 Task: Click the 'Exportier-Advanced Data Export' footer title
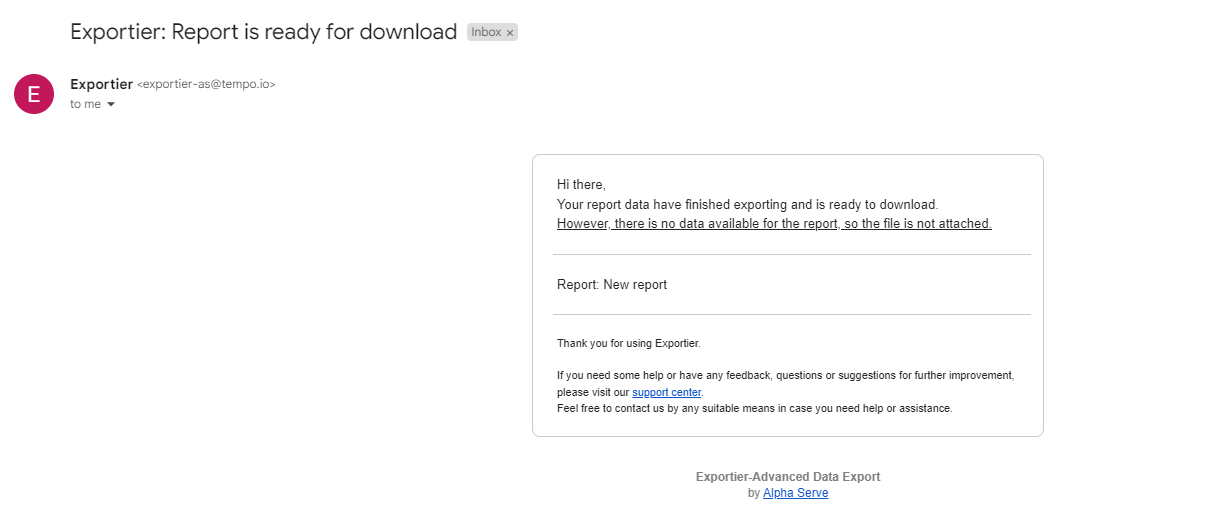(x=788, y=477)
